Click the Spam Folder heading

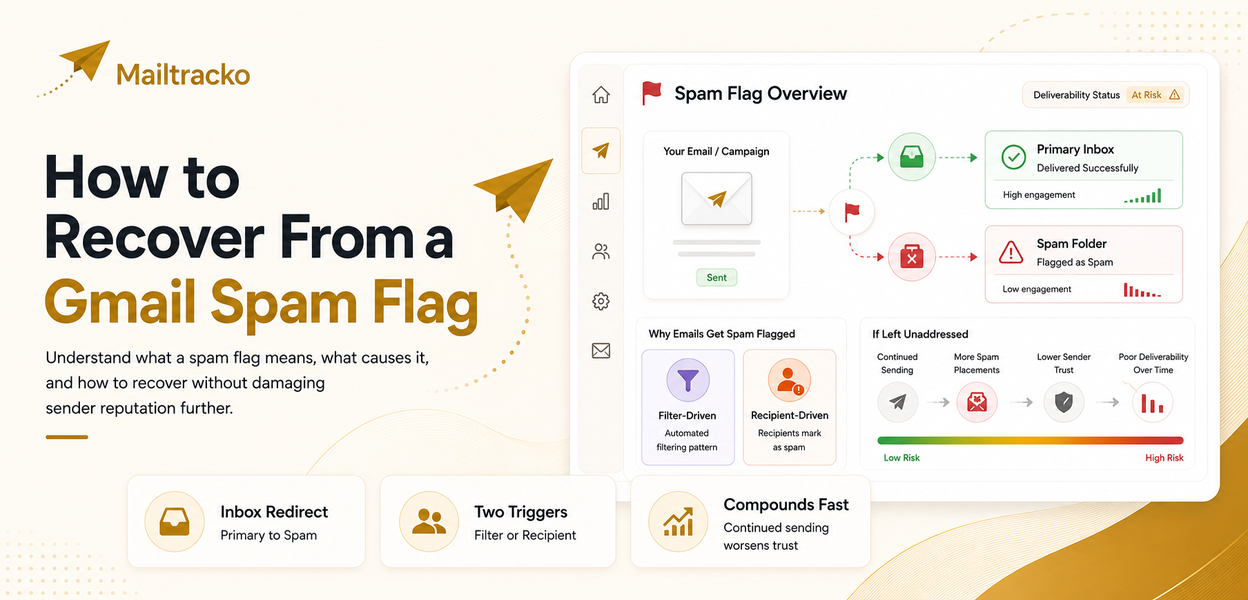pos(1071,243)
